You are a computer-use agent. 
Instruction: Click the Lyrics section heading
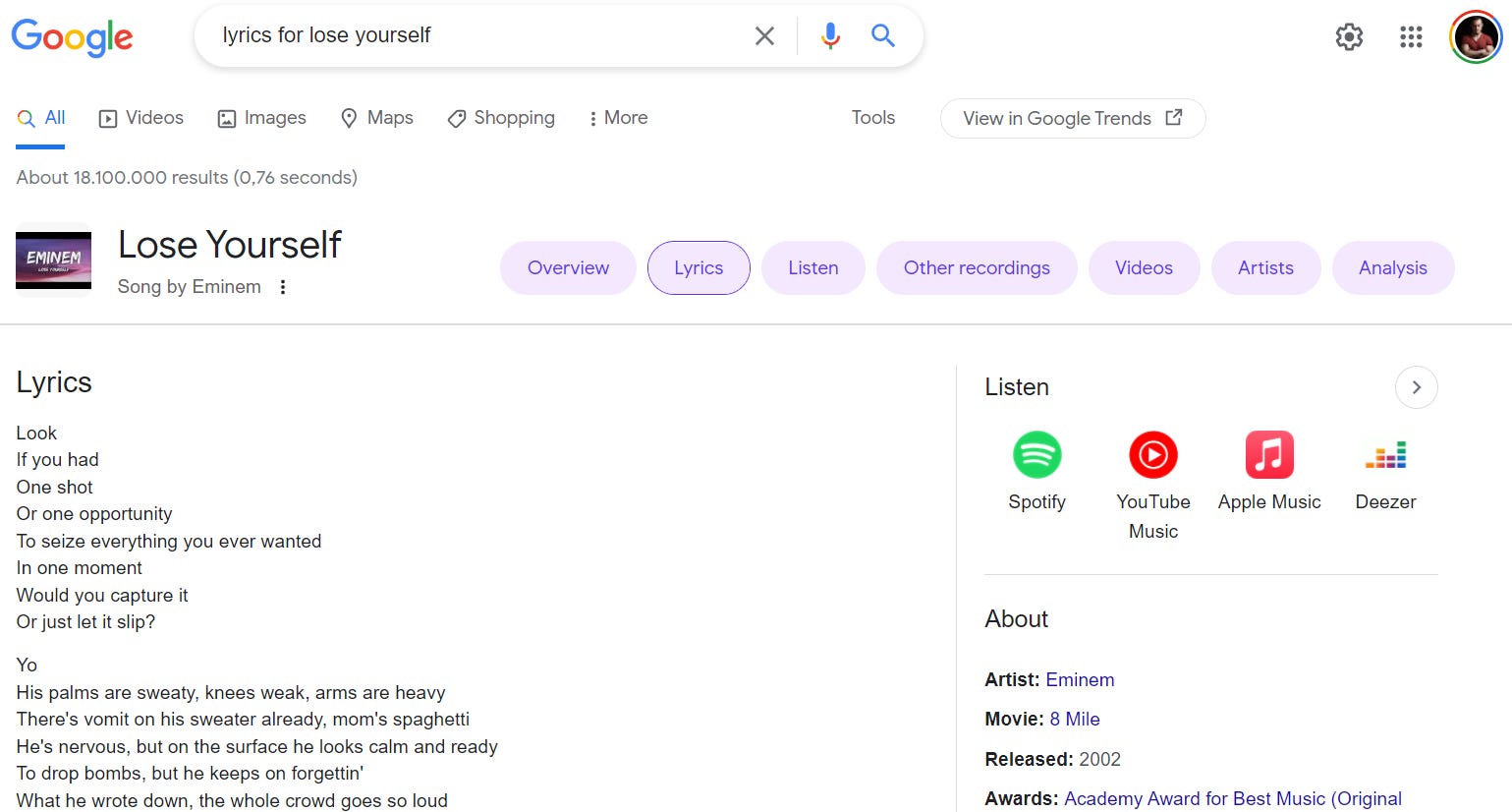[x=54, y=382]
